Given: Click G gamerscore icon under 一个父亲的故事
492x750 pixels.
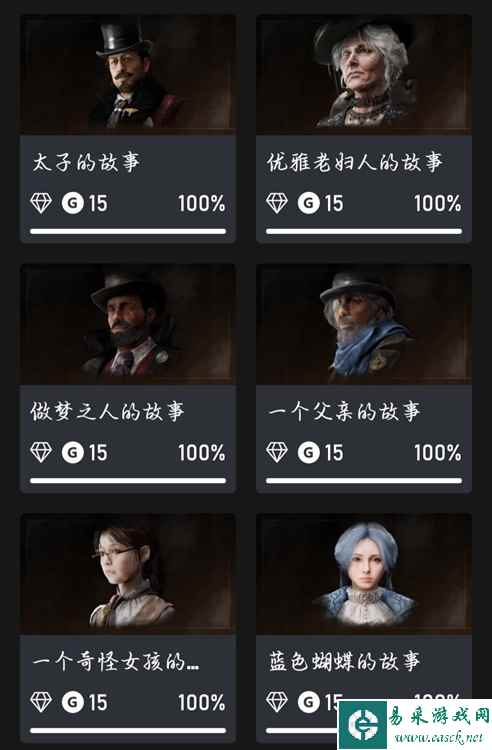Looking at the screenshot, I should coord(308,452).
